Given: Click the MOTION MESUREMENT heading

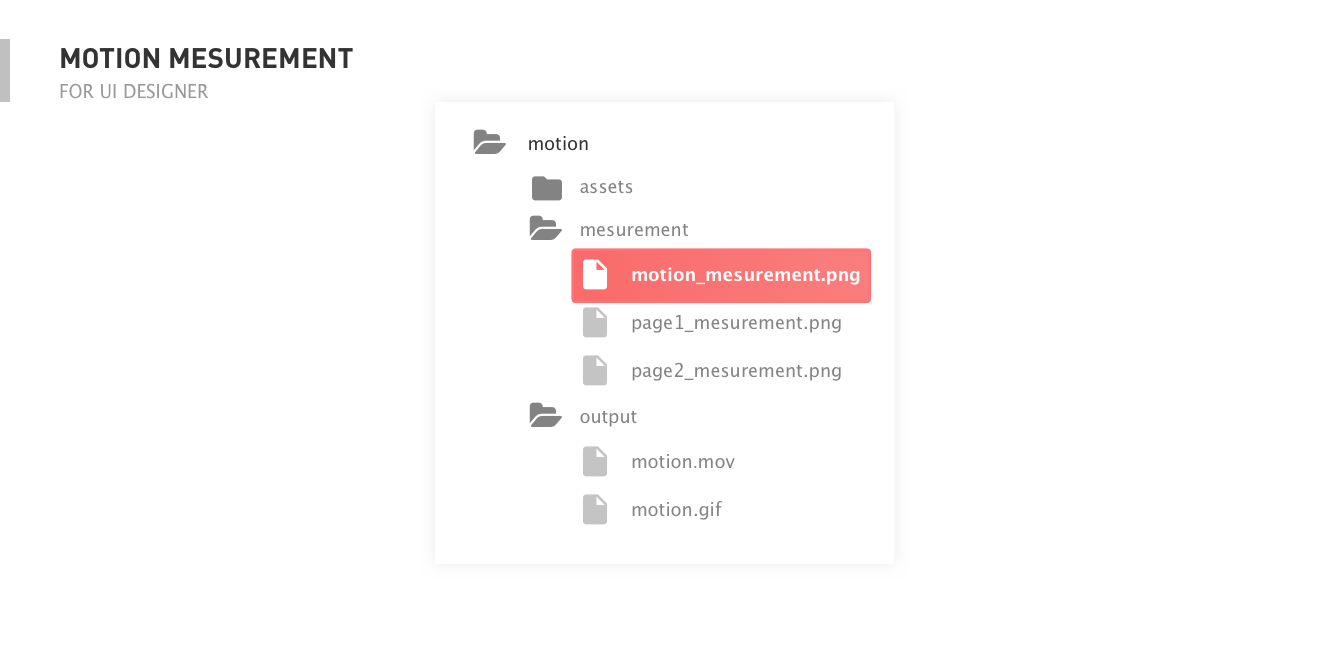Looking at the screenshot, I should (x=206, y=59).
